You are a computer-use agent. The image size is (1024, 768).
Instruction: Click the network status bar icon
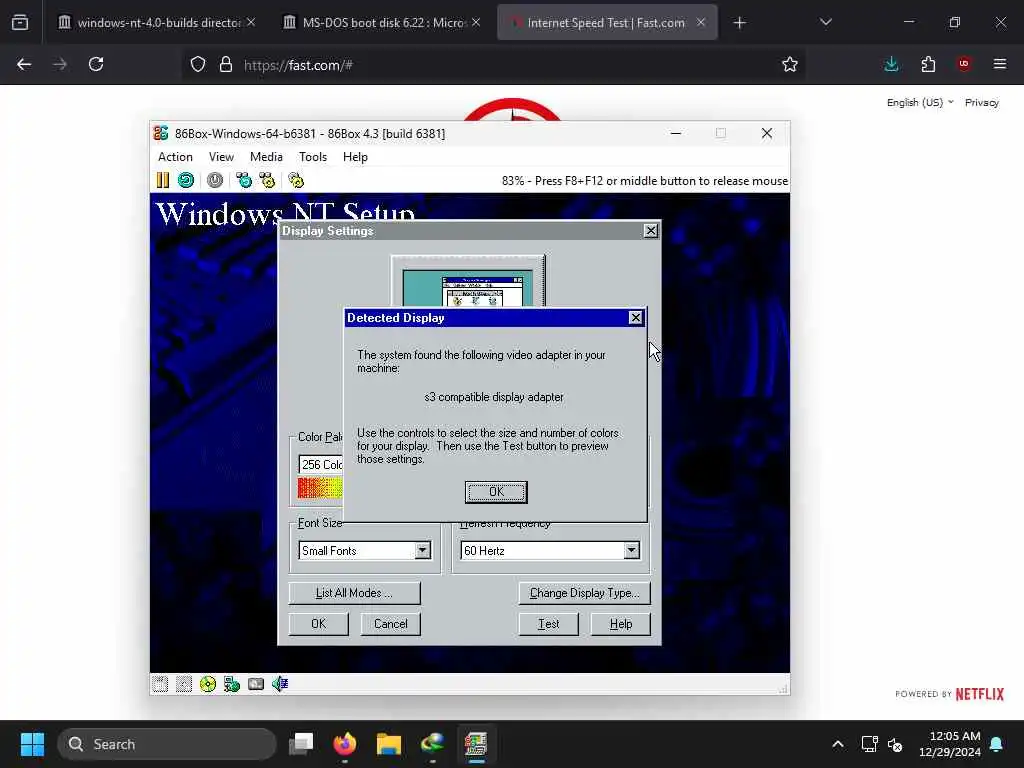click(x=232, y=684)
